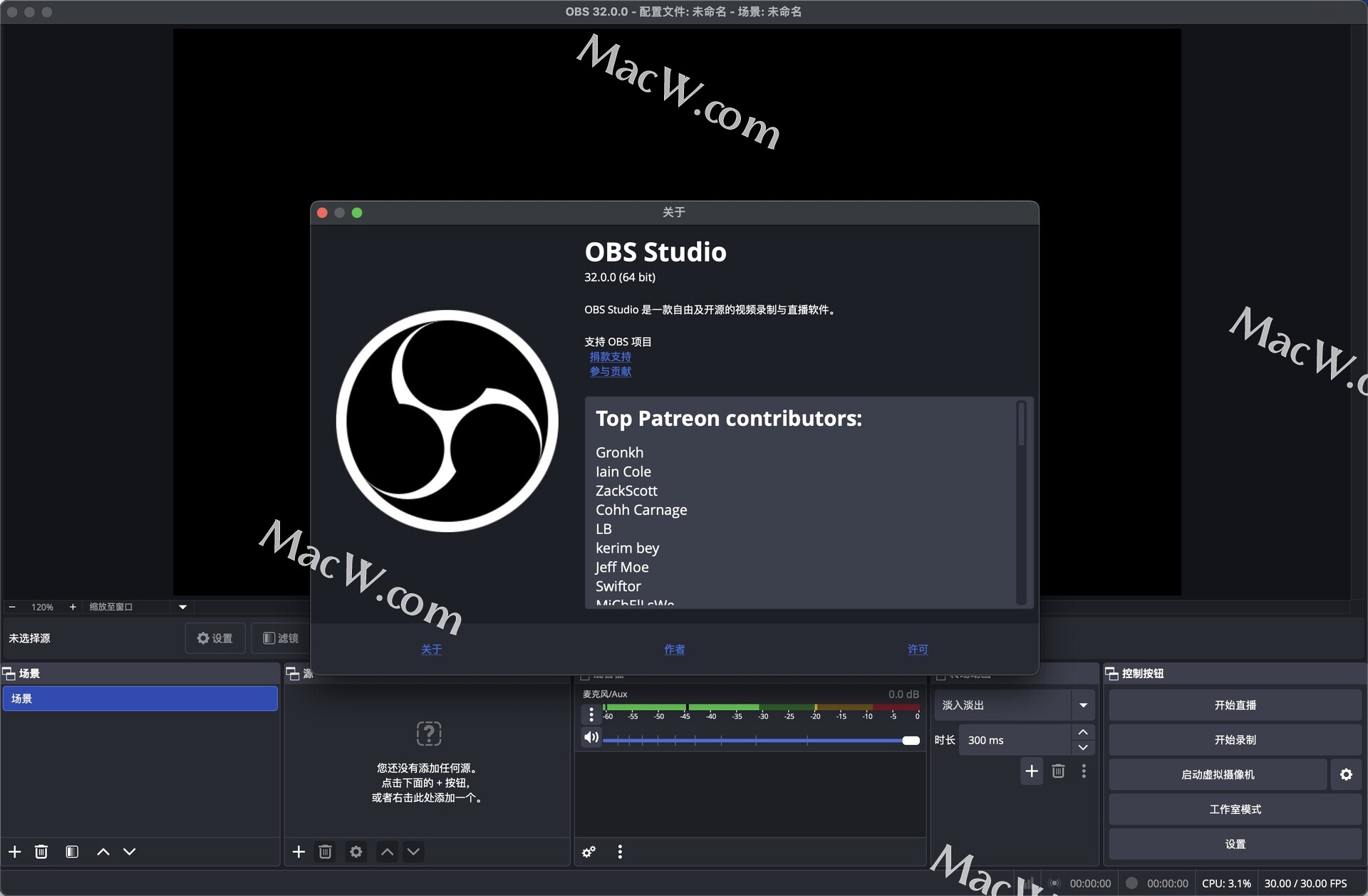Expand the 淡入淡出 transition dropdown
Screen dimensions: 1368x896
(x=1083, y=705)
